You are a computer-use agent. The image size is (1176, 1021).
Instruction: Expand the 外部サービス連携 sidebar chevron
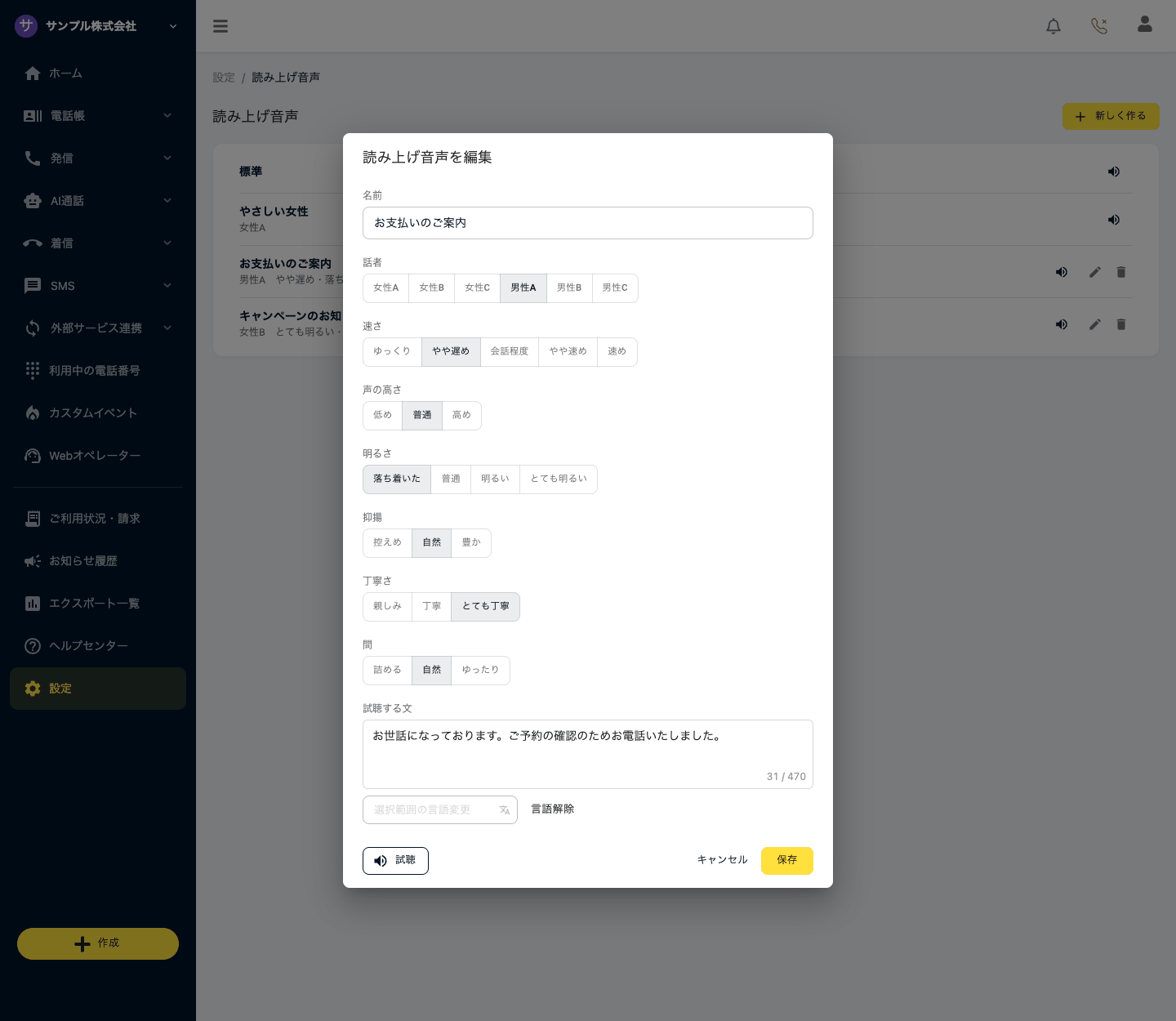(x=167, y=328)
